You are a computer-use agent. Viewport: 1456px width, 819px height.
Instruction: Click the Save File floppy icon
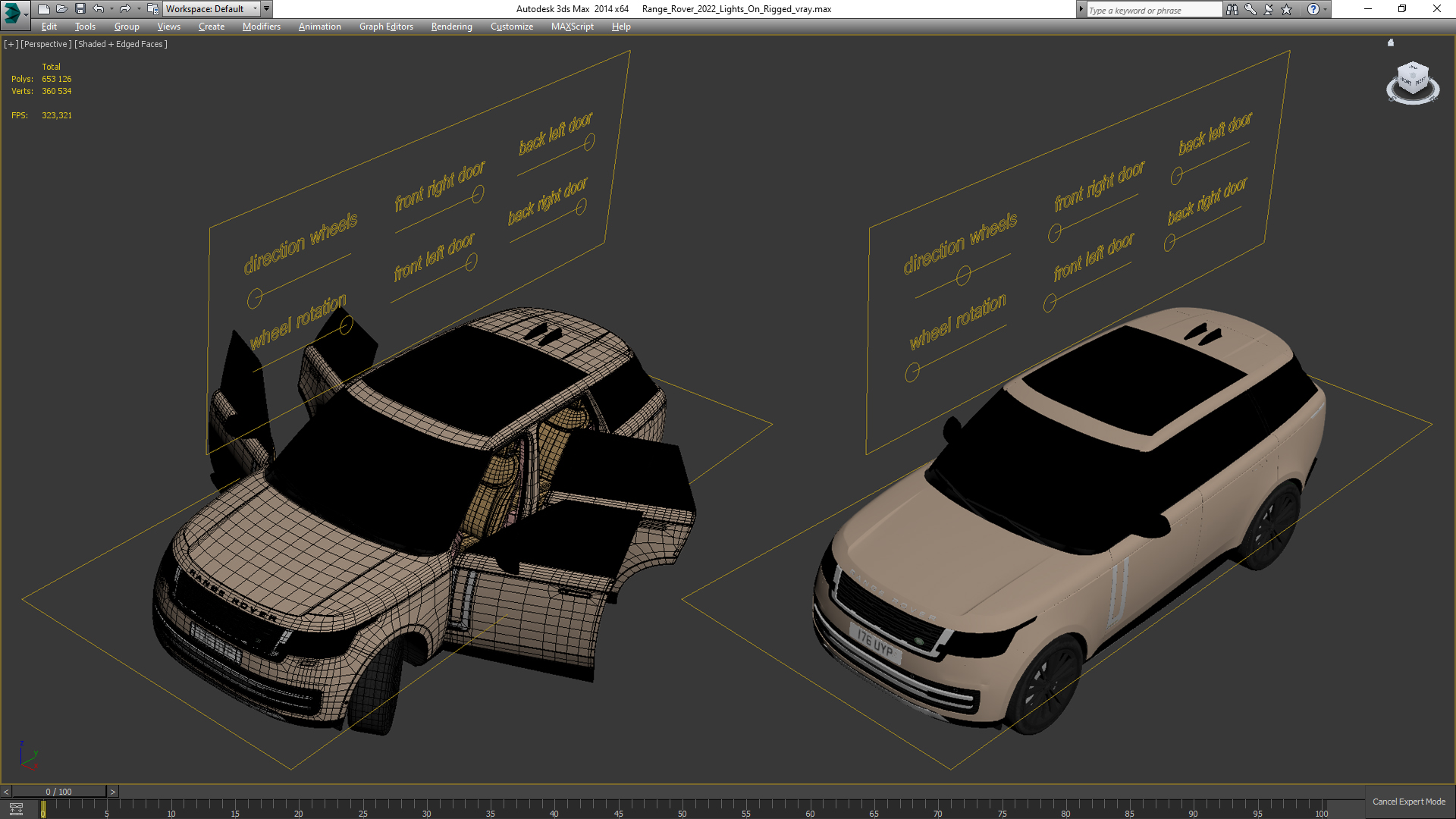(x=80, y=9)
